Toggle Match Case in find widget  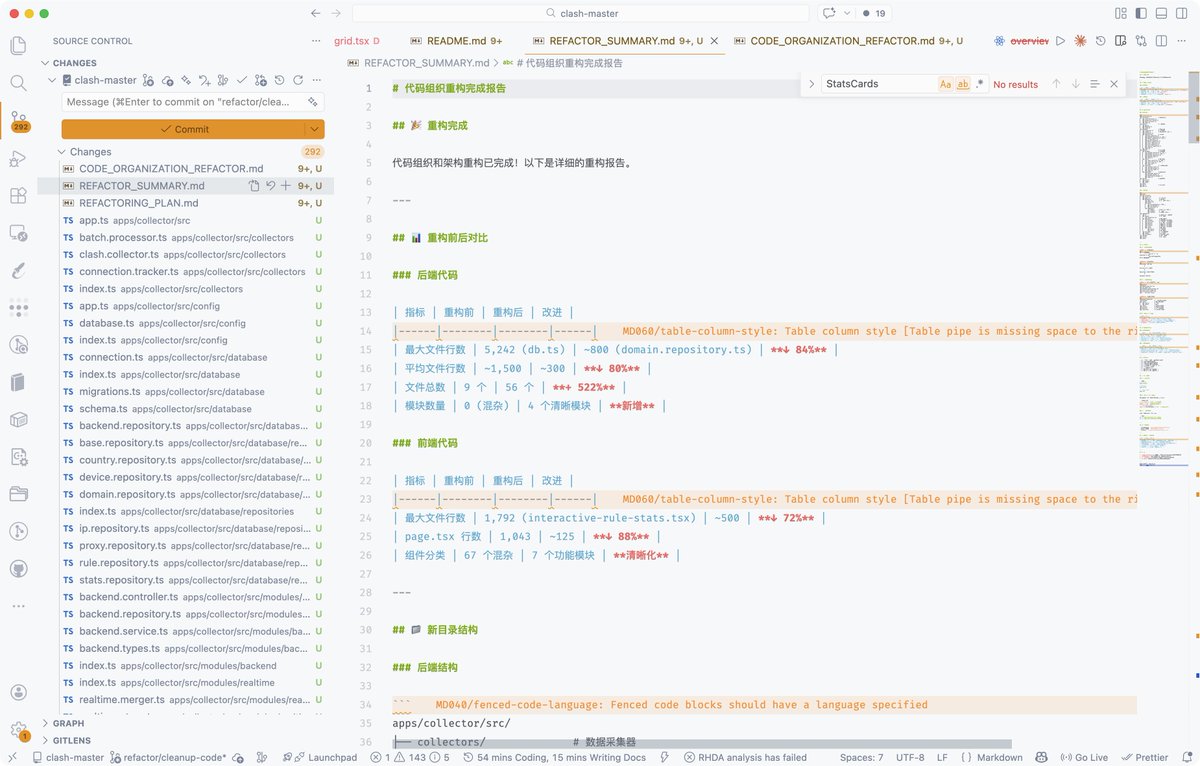946,84
